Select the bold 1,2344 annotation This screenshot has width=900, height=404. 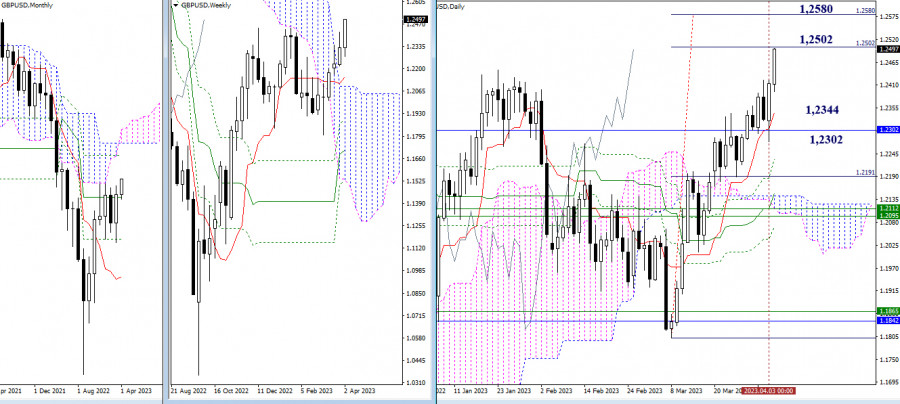point(823,109)
